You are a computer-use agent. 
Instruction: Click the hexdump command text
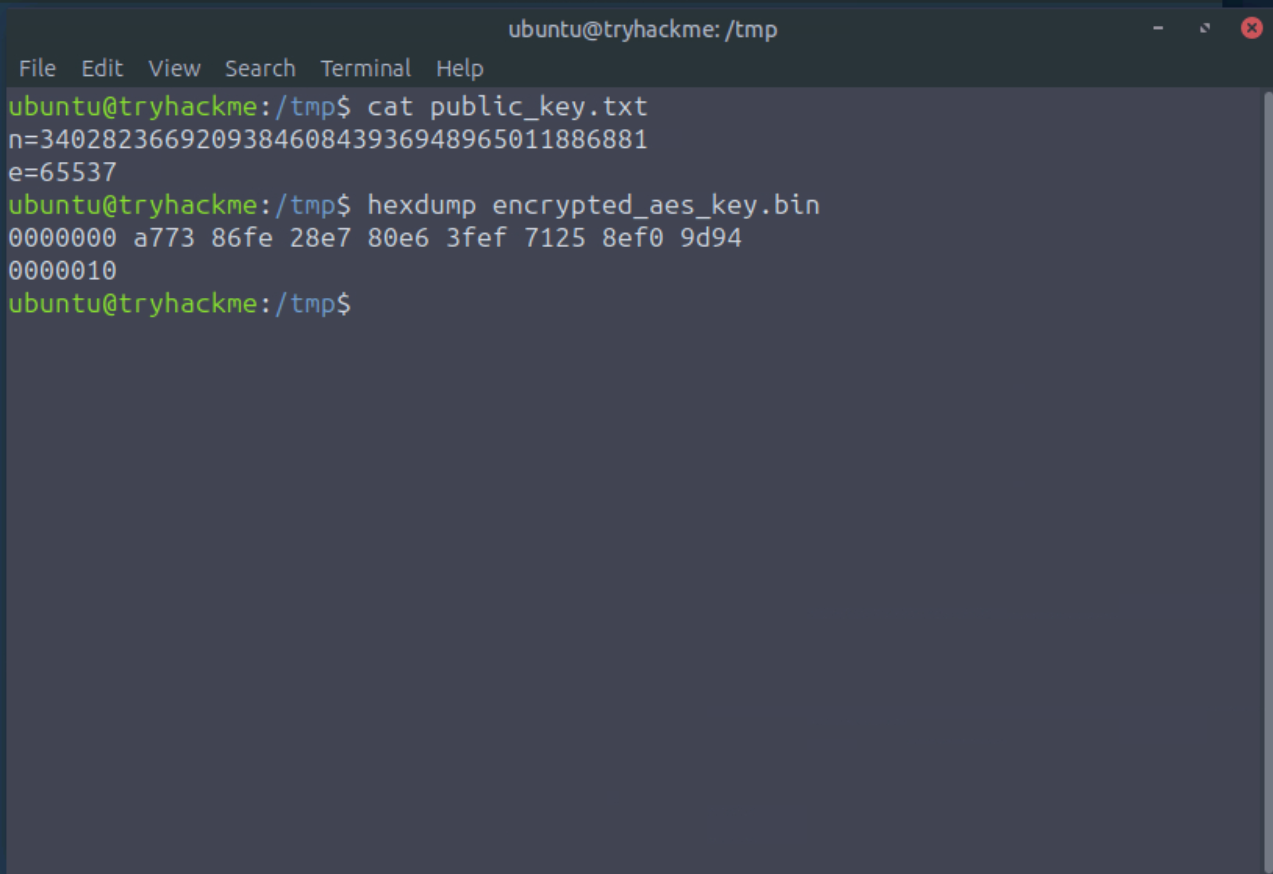[420, 205]
